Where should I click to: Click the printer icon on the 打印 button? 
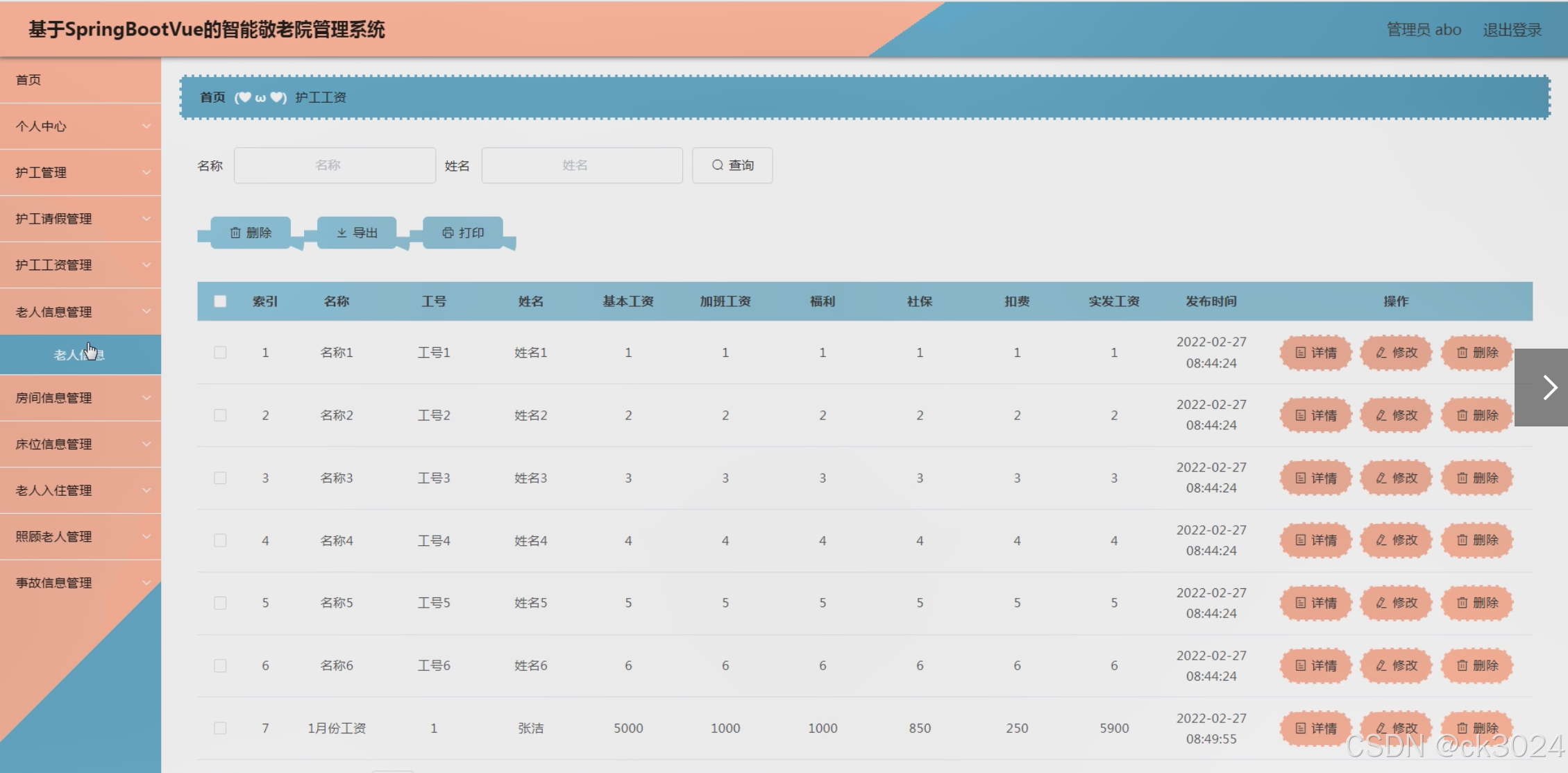448,233
